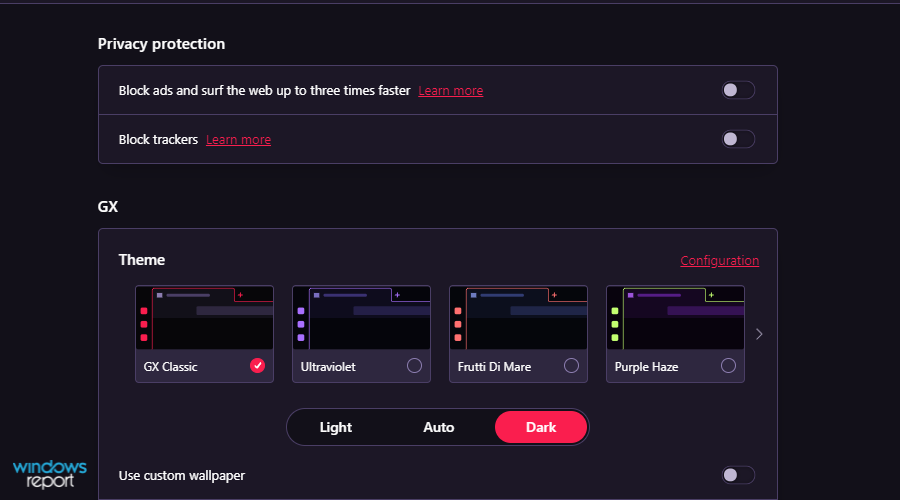Open Learn more link for Block ads
This screenshot has height=500, width=900.
tap(451, 91)
